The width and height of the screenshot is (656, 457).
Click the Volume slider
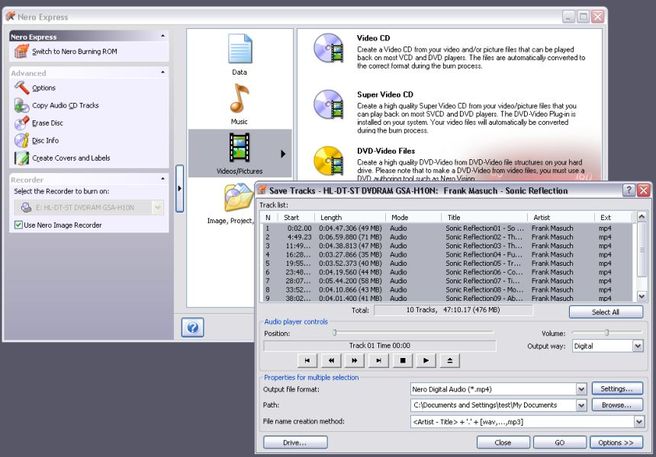[x=607, y=333]
